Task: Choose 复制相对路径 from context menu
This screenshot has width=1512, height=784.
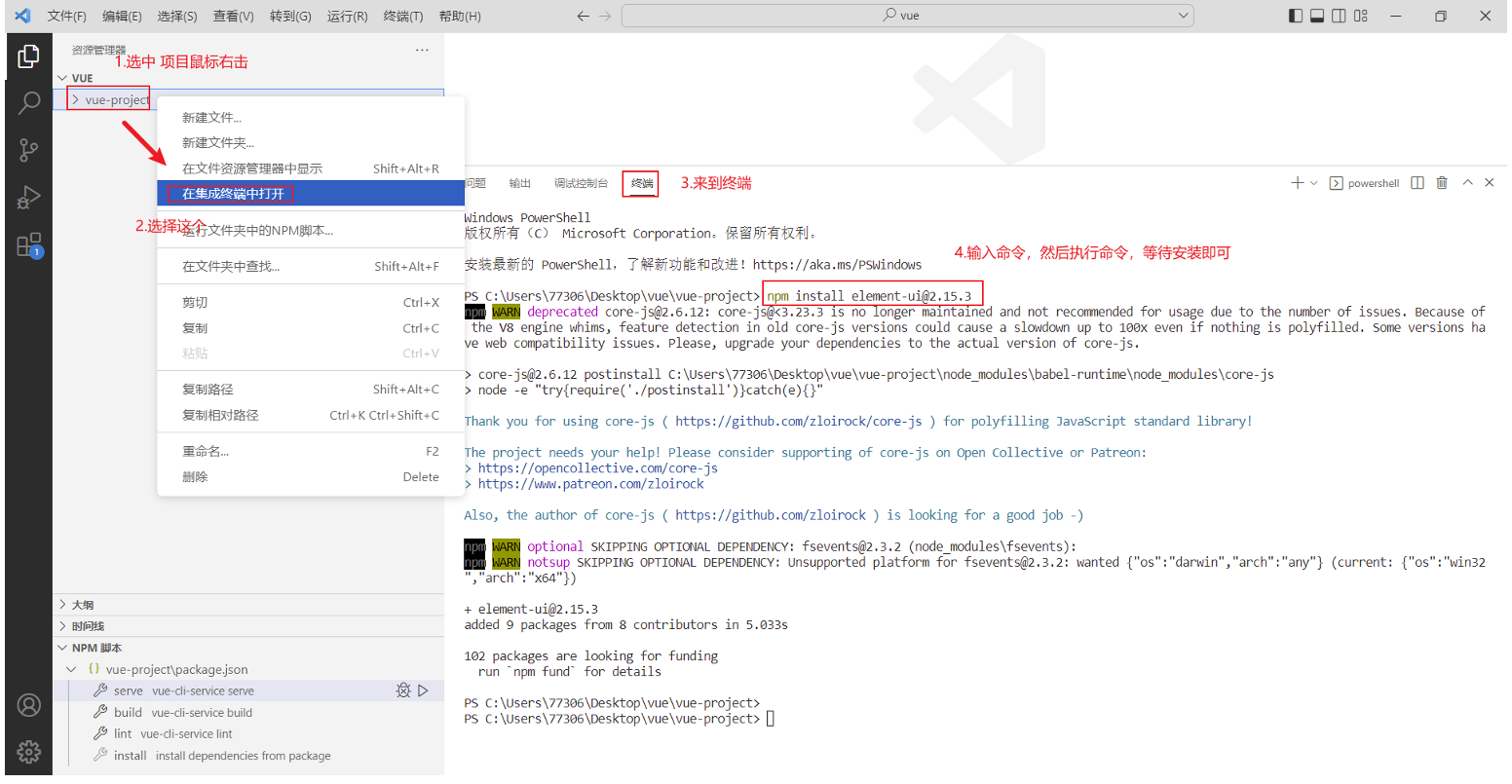Action: 311,414
